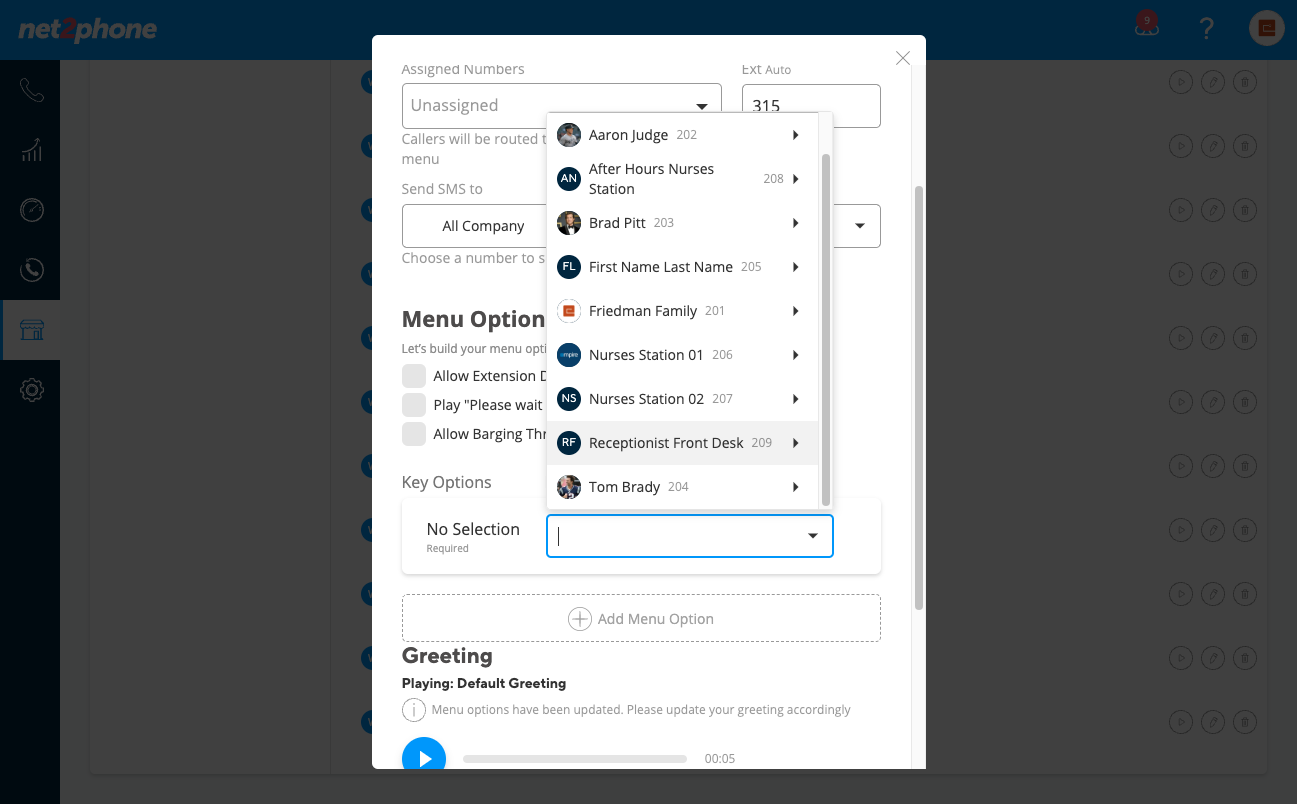The image size is (1297, 804).
Task: Open the Calls phone icon in sidebar
Action: coord(31,90)
